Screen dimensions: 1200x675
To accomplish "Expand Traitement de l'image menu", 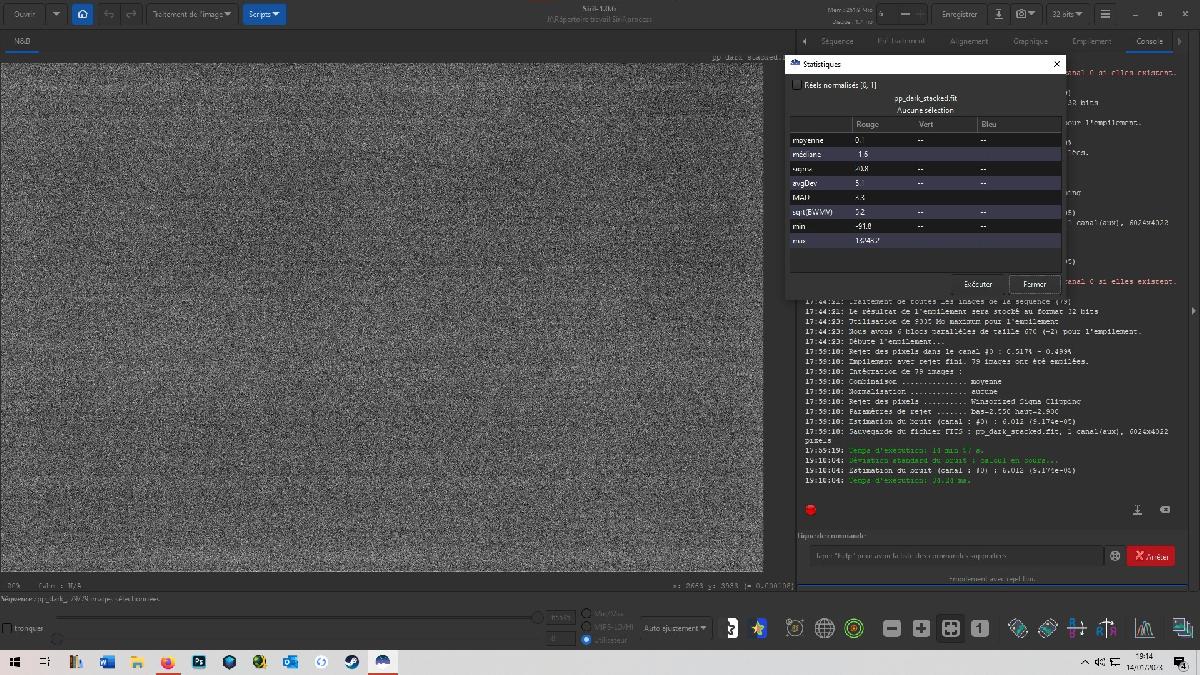I will [190, 14].
